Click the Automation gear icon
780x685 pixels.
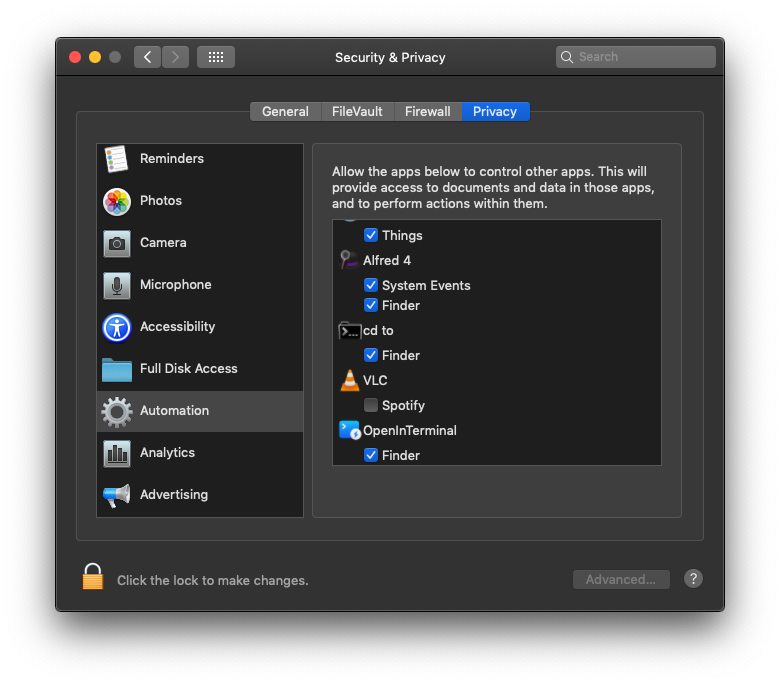click(x=117, y=411)
